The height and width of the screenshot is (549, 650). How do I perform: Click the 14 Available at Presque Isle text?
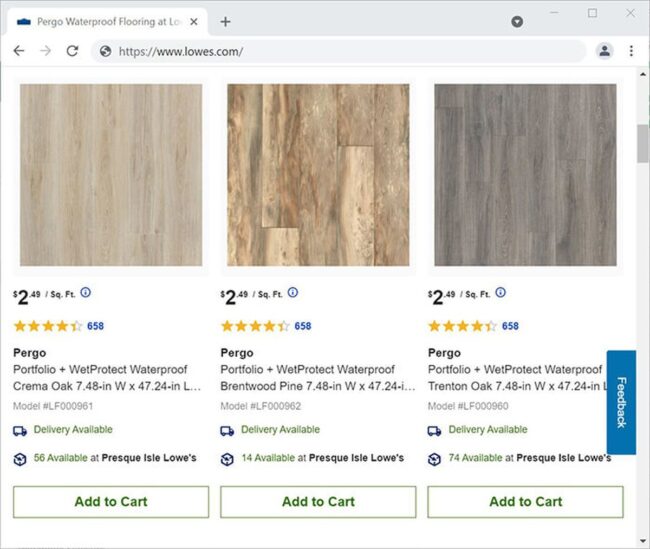(x=323, y=458)
